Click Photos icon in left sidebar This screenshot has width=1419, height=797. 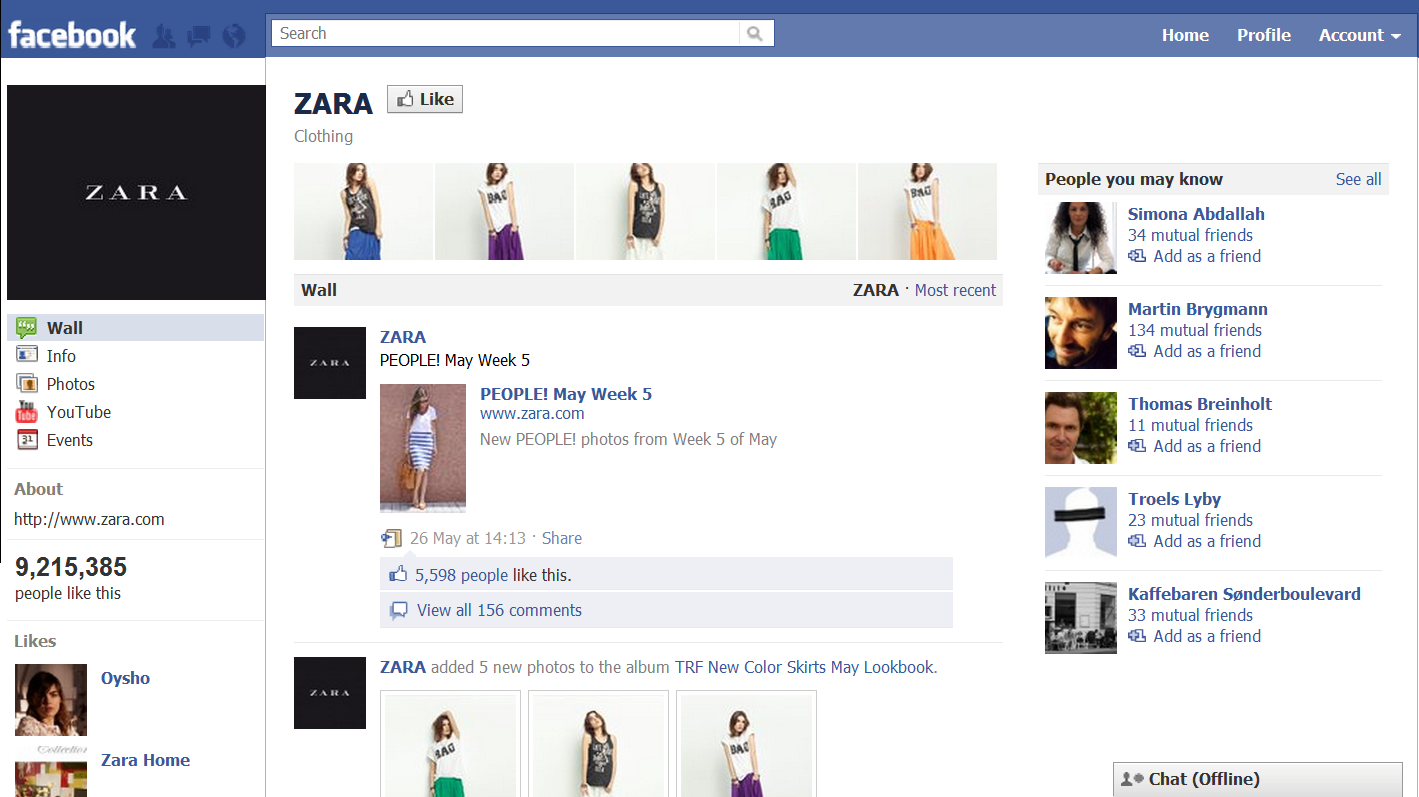point(27,384)
